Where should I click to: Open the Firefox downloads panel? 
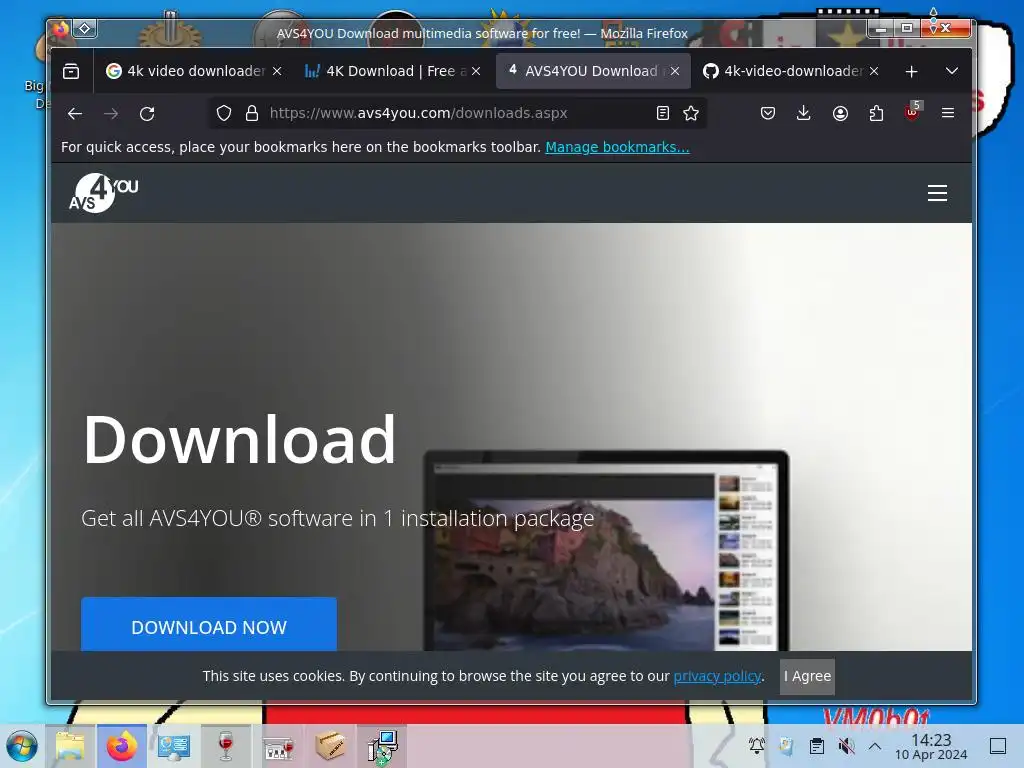(804, 114)
